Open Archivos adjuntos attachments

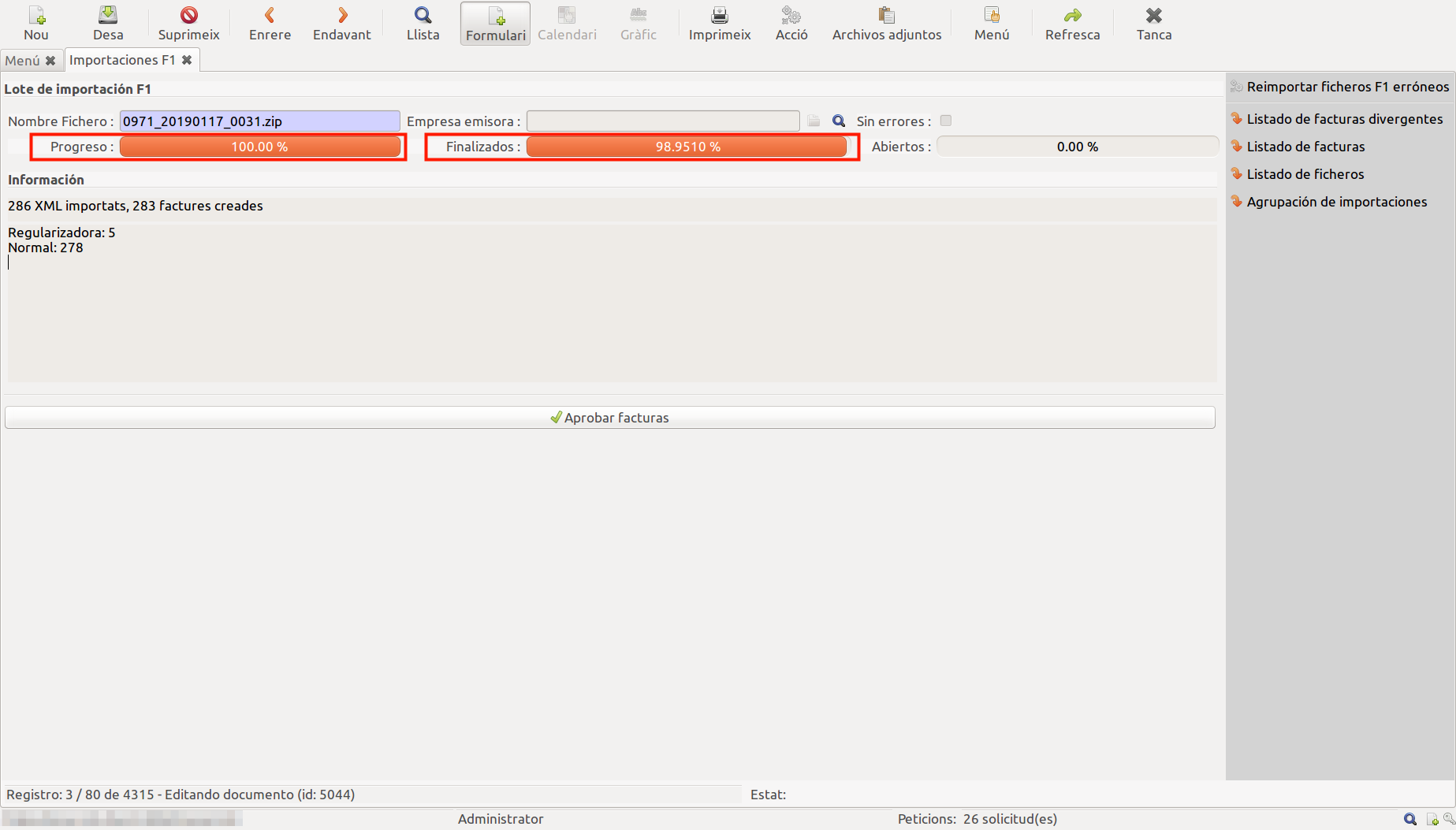887,24
